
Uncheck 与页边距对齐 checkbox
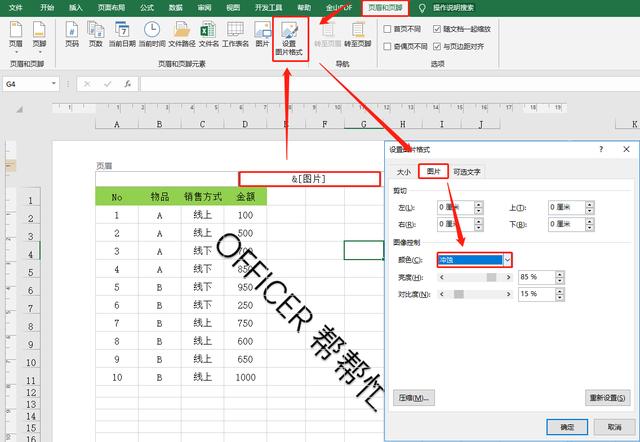point(437,46)
